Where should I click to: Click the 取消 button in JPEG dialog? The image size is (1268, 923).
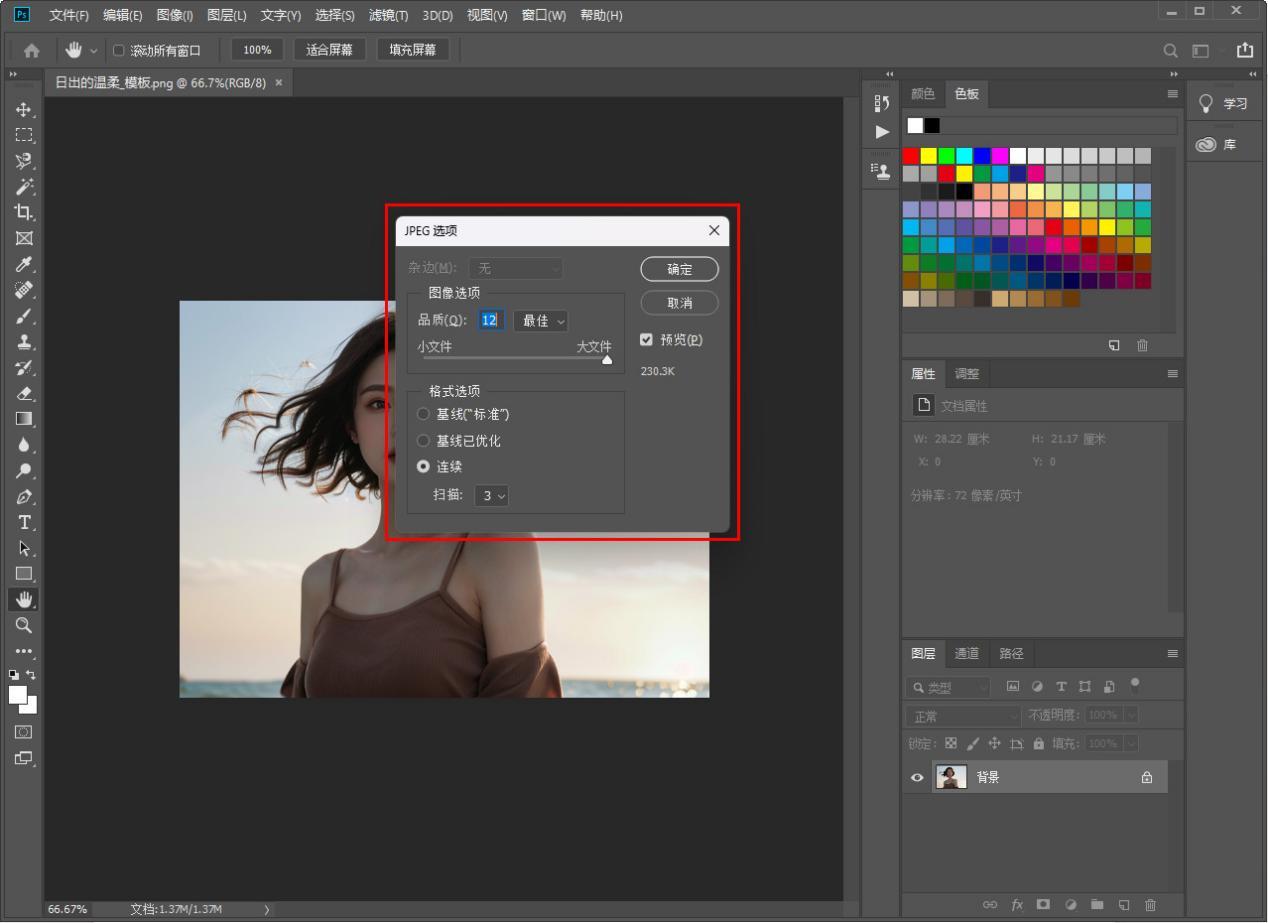[x=679, y=303]
